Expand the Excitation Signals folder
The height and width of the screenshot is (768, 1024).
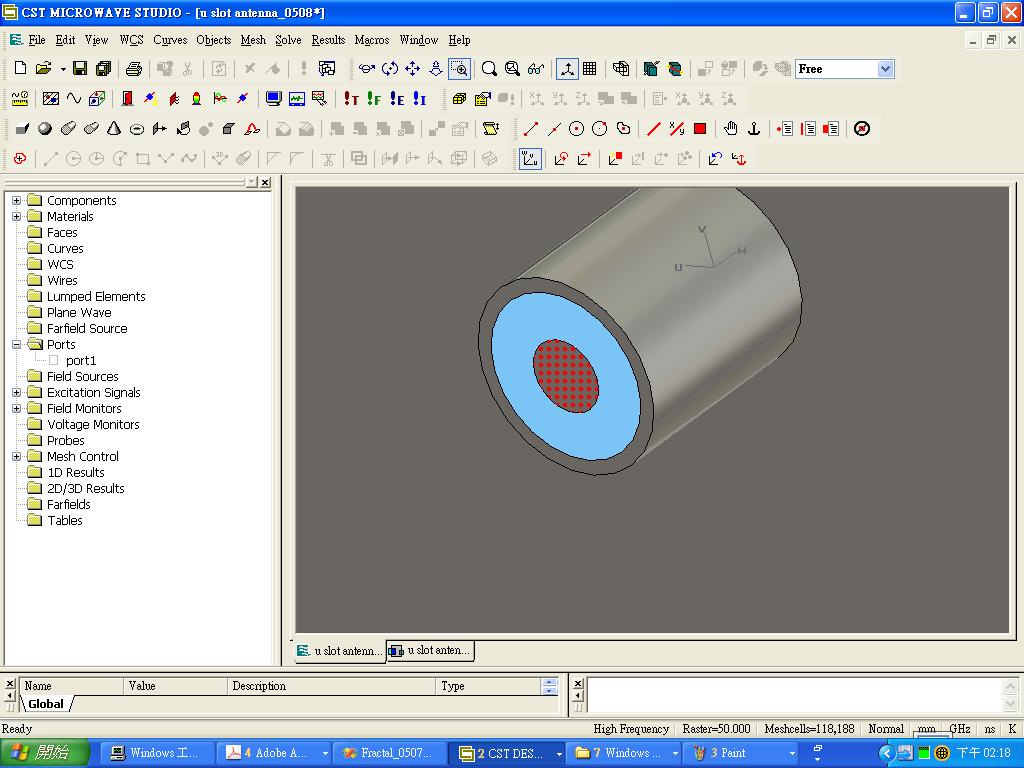[x=16, y=392]
